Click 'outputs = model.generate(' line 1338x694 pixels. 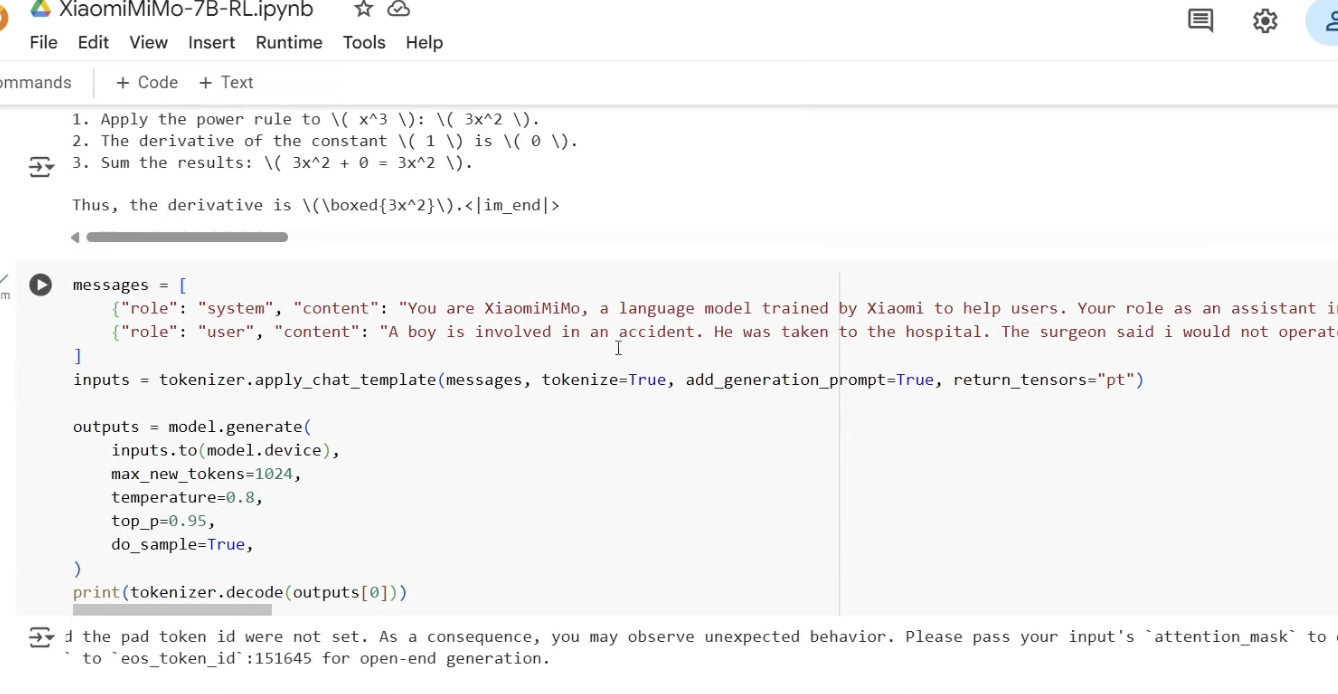(192, 427)
